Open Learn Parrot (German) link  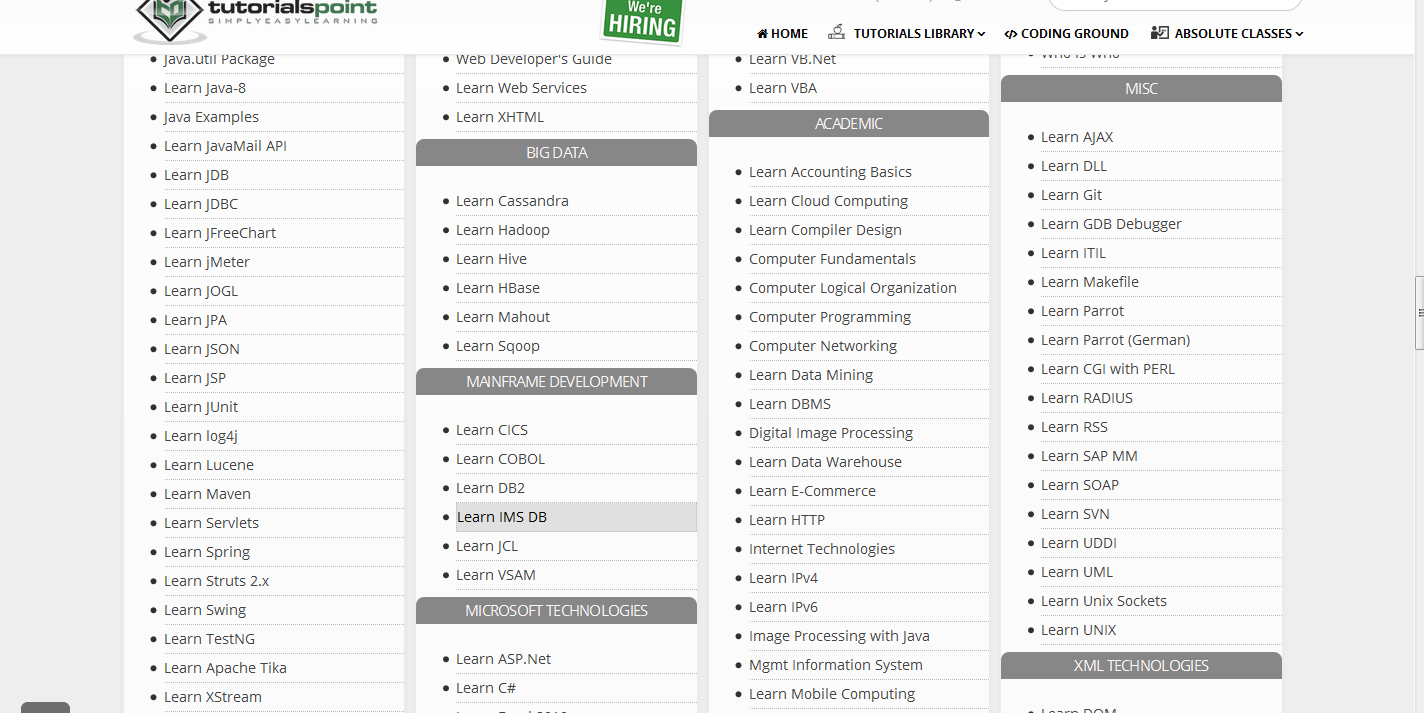pyautogui.click(x=1115, y=340)
